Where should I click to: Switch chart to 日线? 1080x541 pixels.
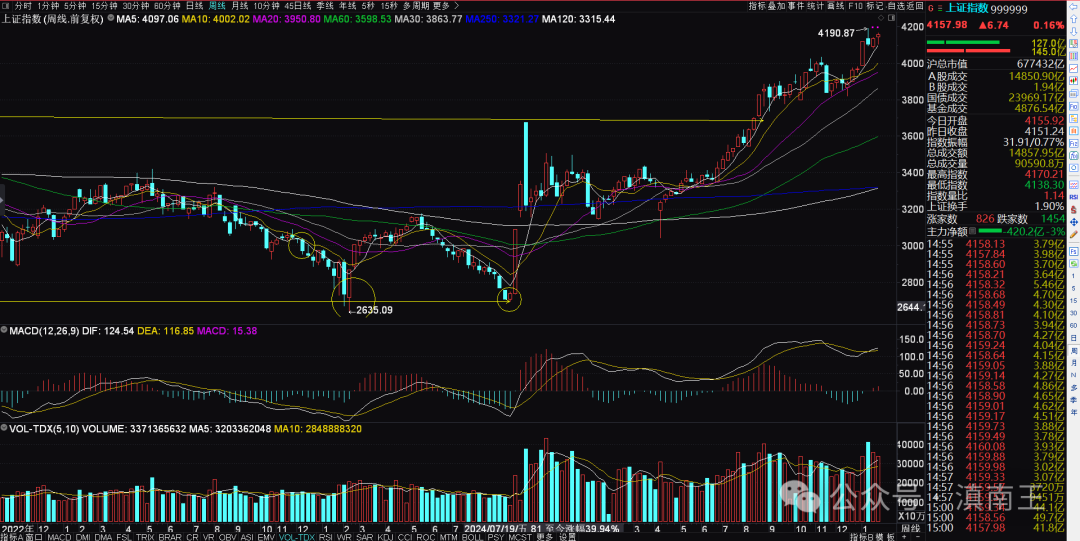[x=195, y=6]
